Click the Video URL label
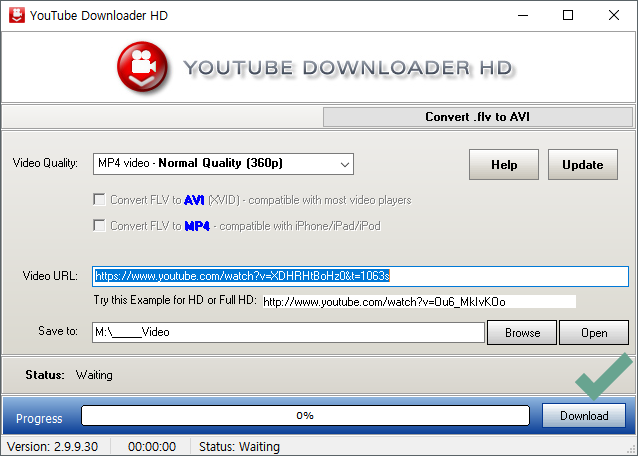638x456 pixels. (x=50, y=276)
